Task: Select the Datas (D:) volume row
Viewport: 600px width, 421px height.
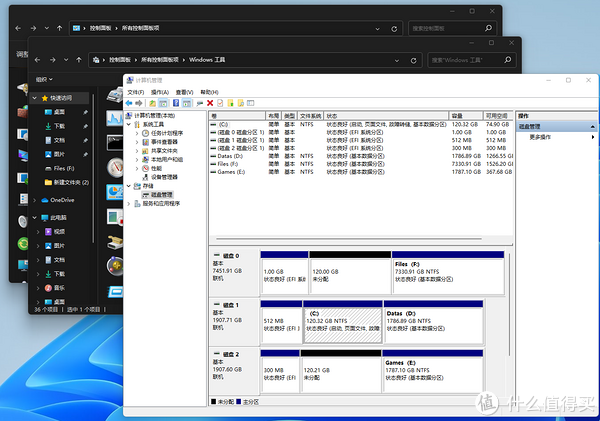Action: (x=361, y=156)
